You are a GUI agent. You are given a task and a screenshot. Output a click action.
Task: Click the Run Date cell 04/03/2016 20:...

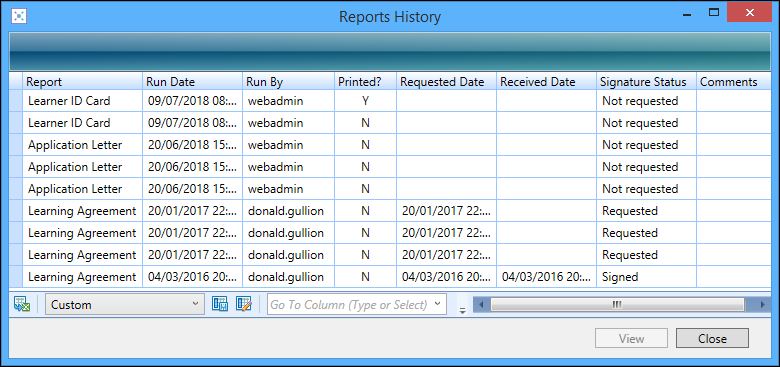193,277
